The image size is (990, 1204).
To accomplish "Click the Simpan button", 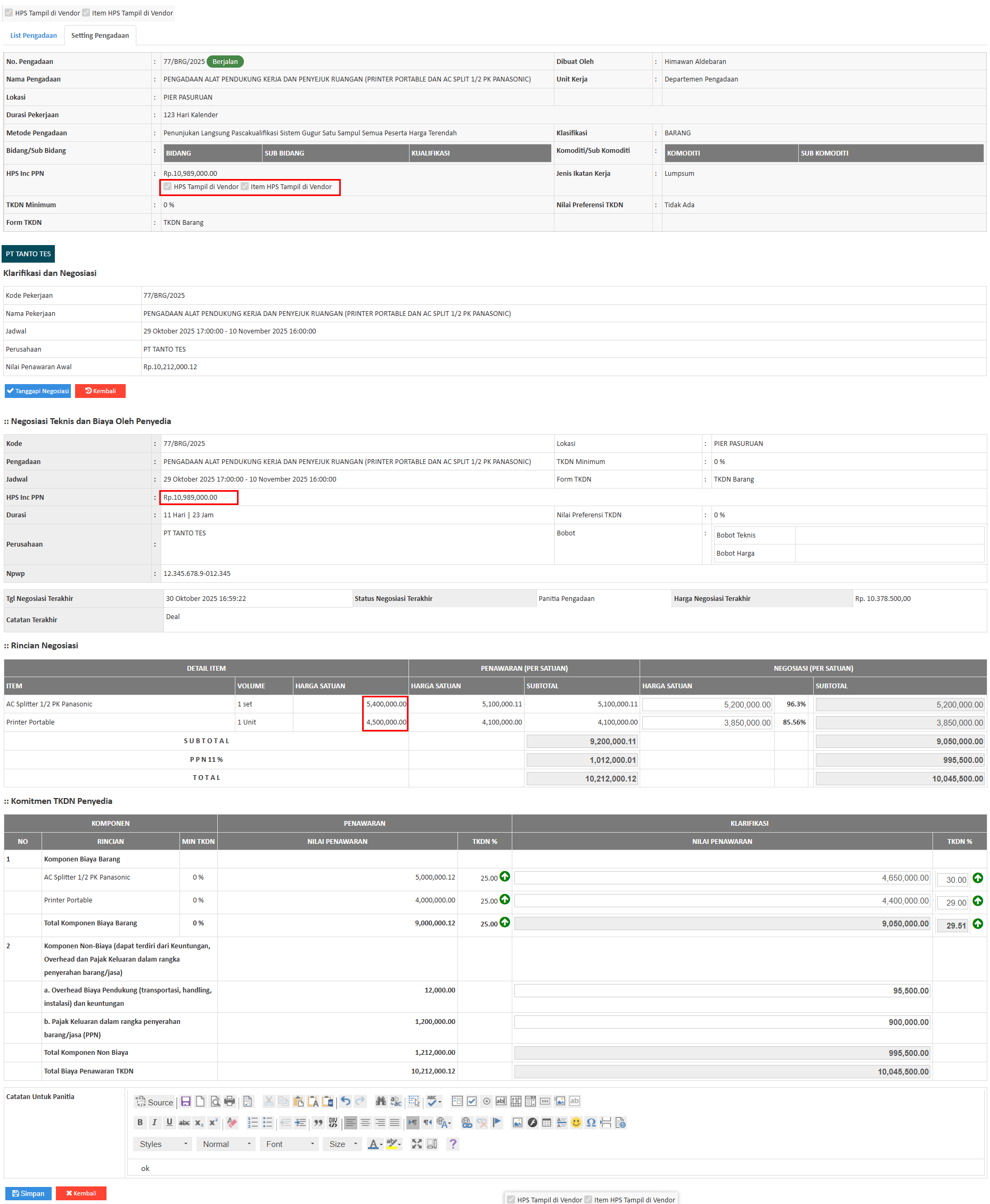I will [29, 1193].
